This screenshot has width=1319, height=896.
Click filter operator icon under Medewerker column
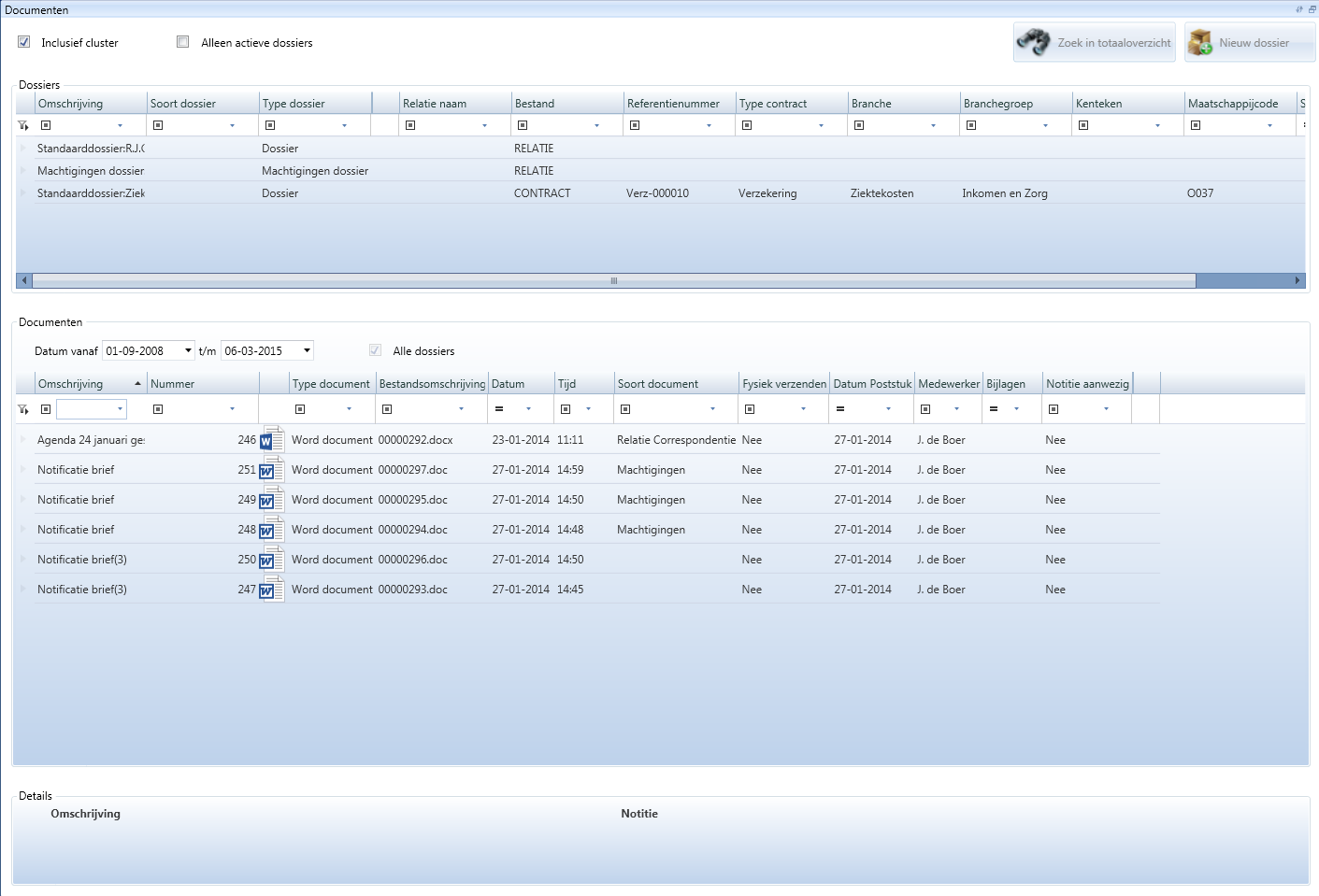pyautogui.click(x=925, y=409)
